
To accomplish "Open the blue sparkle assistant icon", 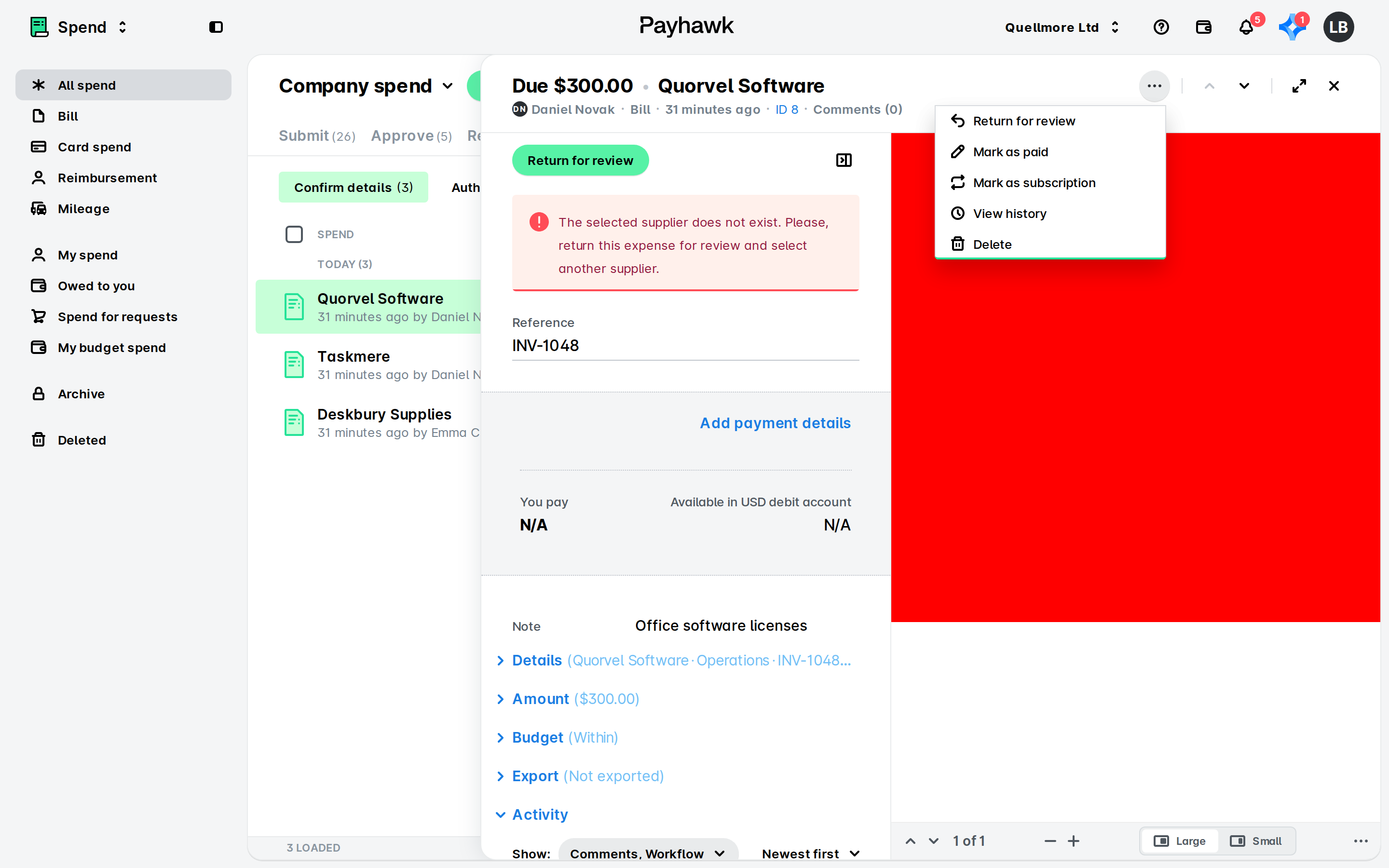I will [x=1292, y=27].
